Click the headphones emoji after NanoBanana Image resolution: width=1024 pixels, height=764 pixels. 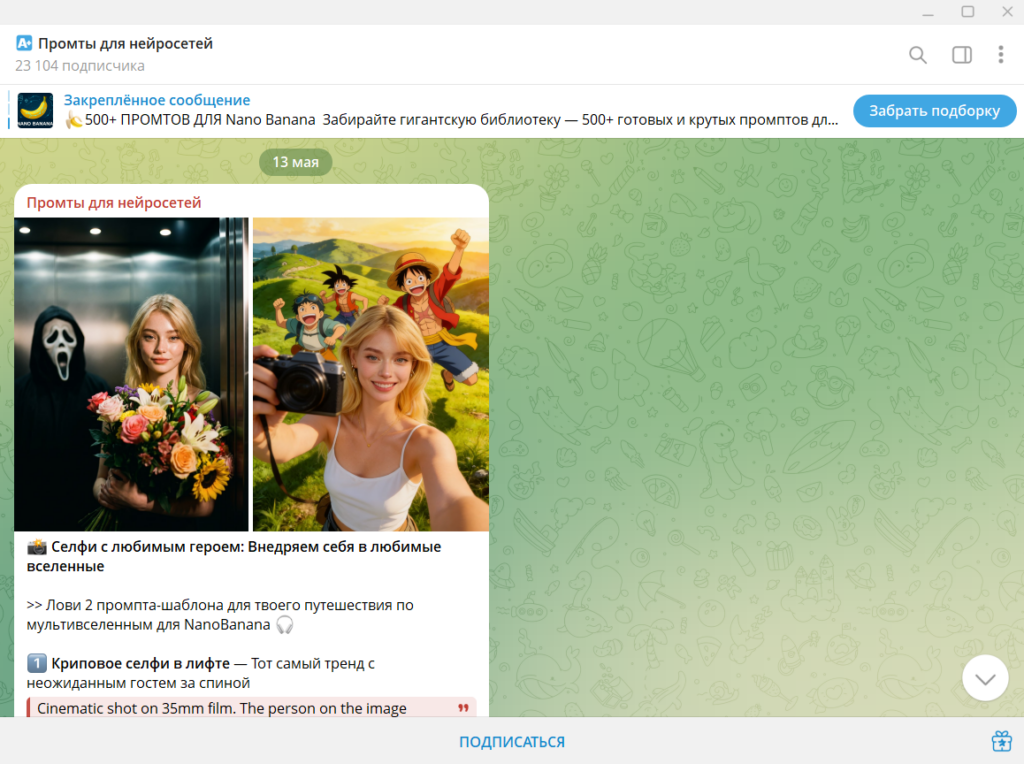point(284,625)
